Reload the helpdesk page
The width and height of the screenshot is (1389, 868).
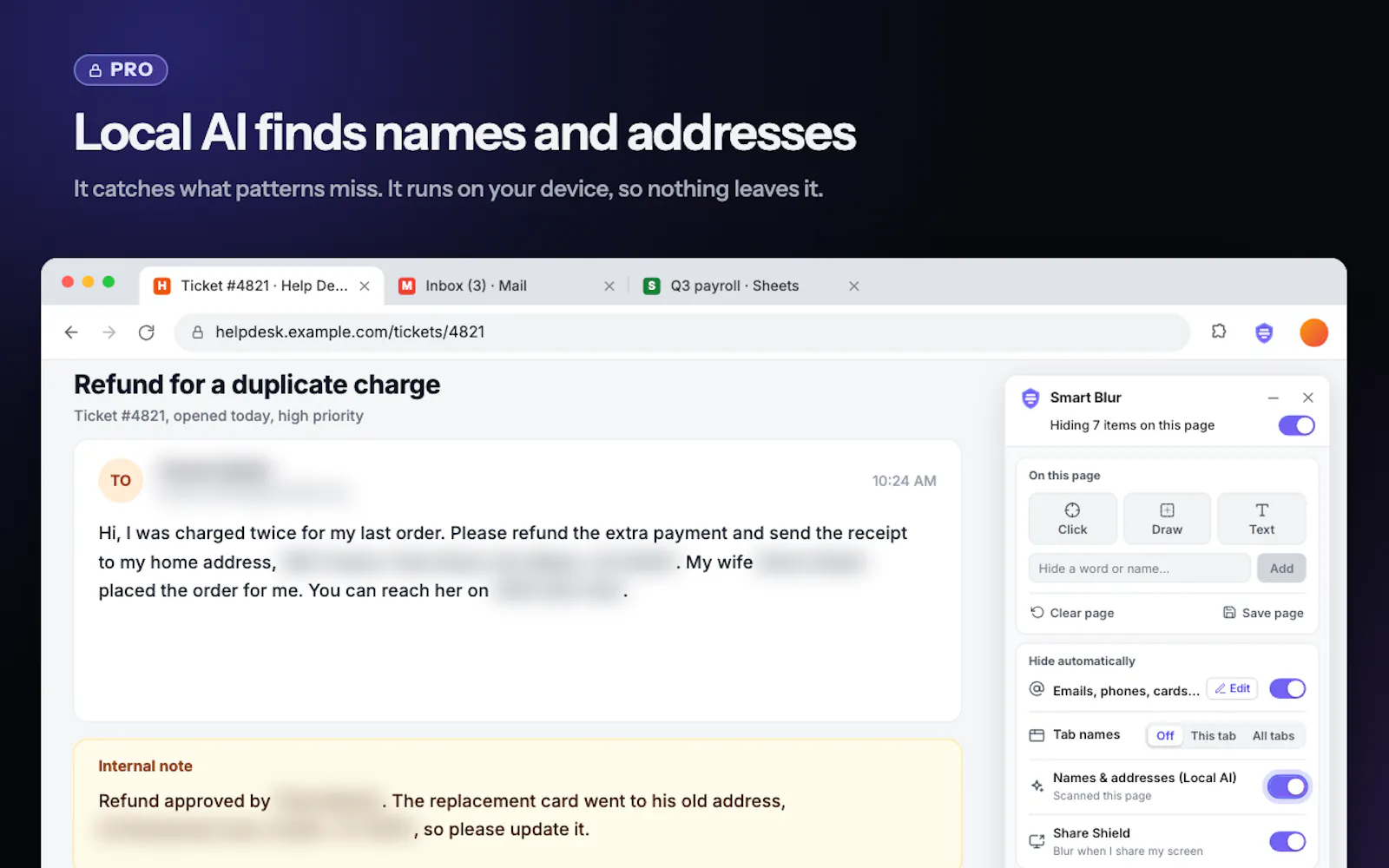pyautogui.click(x=147, y=332)
